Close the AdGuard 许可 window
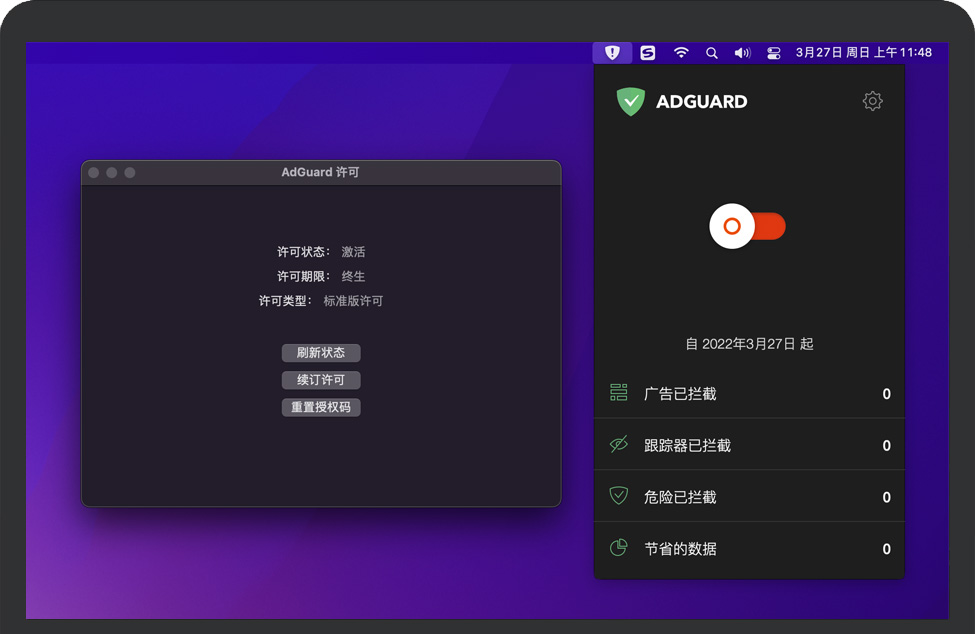 tap(94, 173)
